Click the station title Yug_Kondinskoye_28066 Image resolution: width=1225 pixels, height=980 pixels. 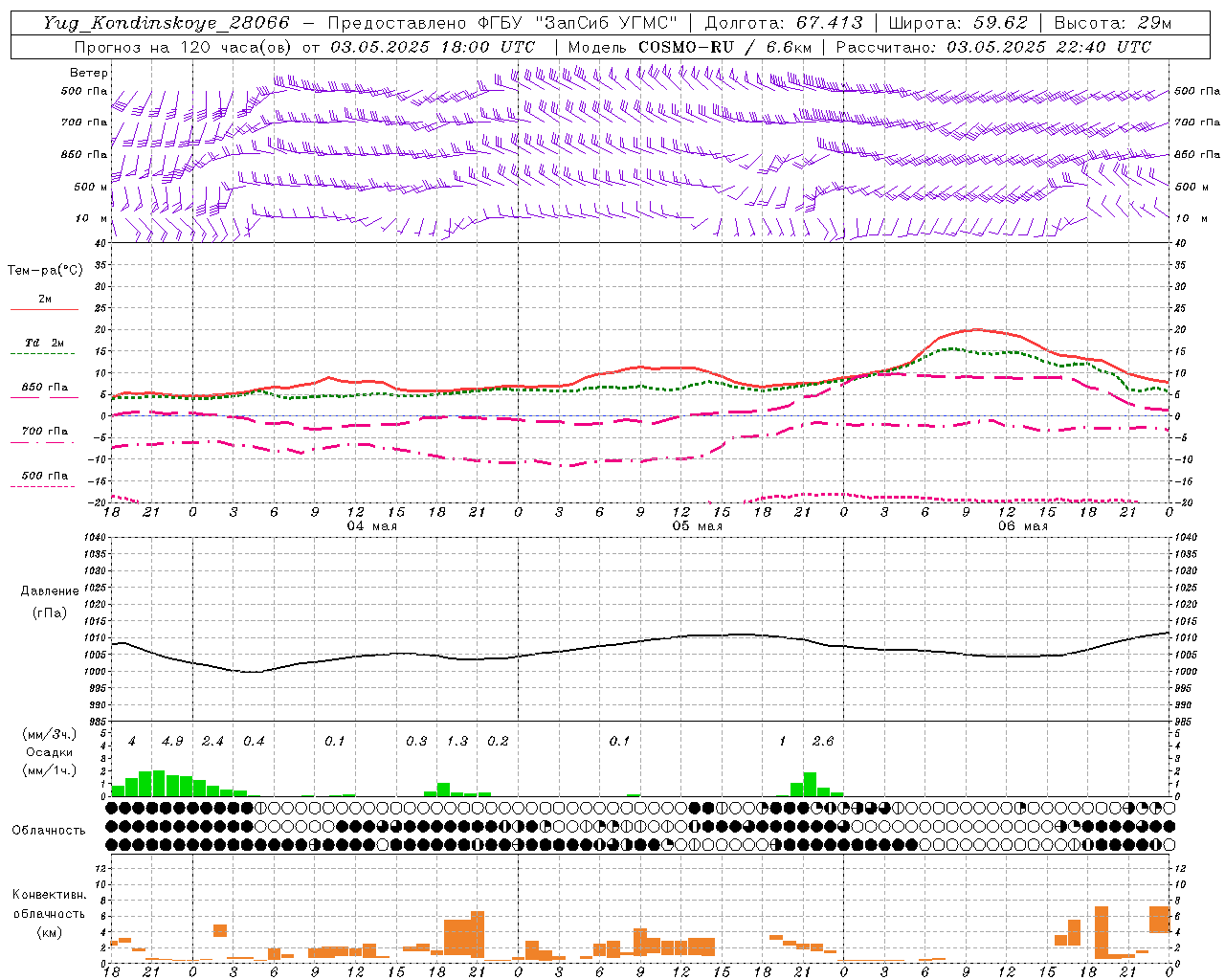pos(166,23)
